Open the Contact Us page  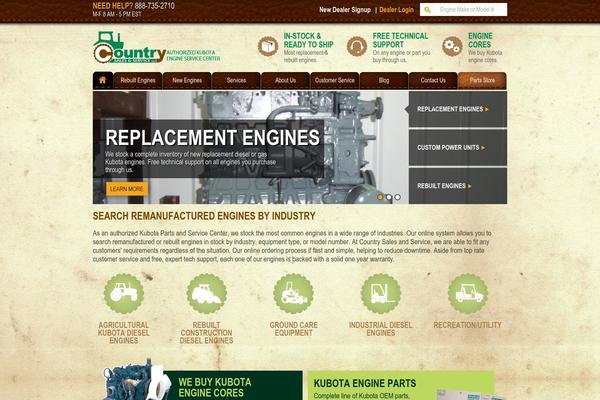point(433,80)
